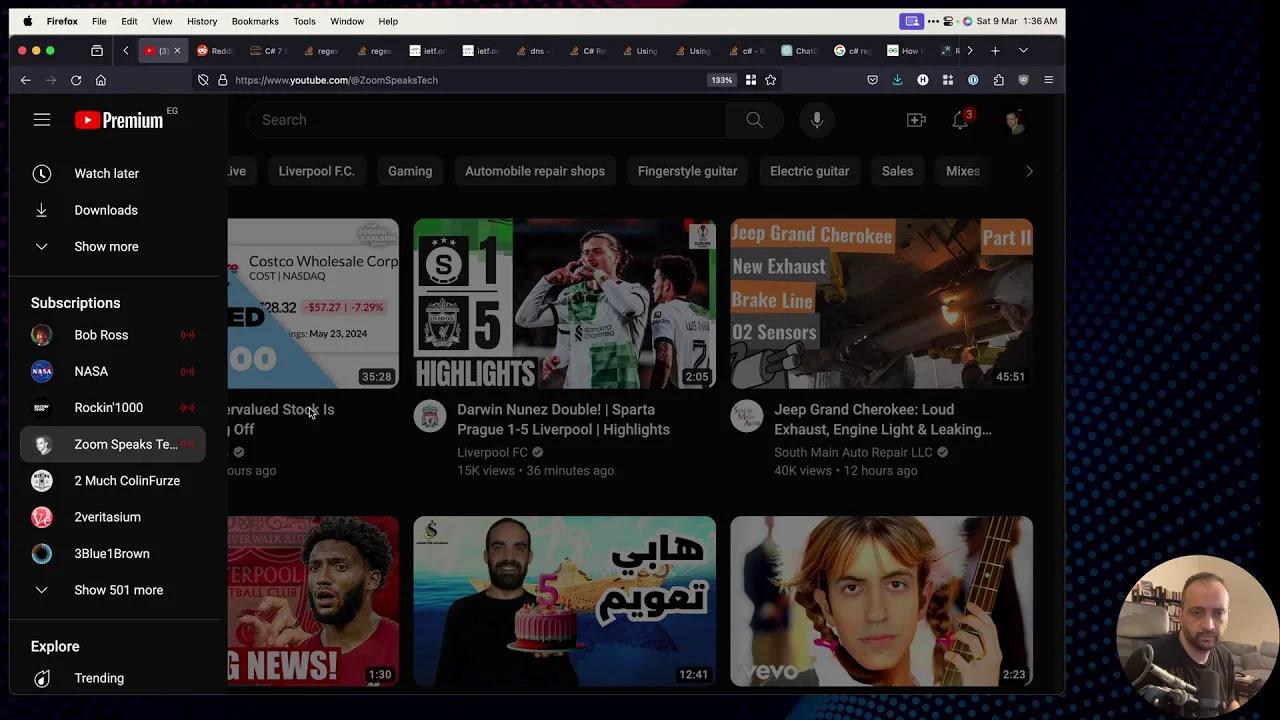The height and width of the screenshot is (720, 1280).
Task: Open the Watch later playlist
Action: [x=106, y=174]
